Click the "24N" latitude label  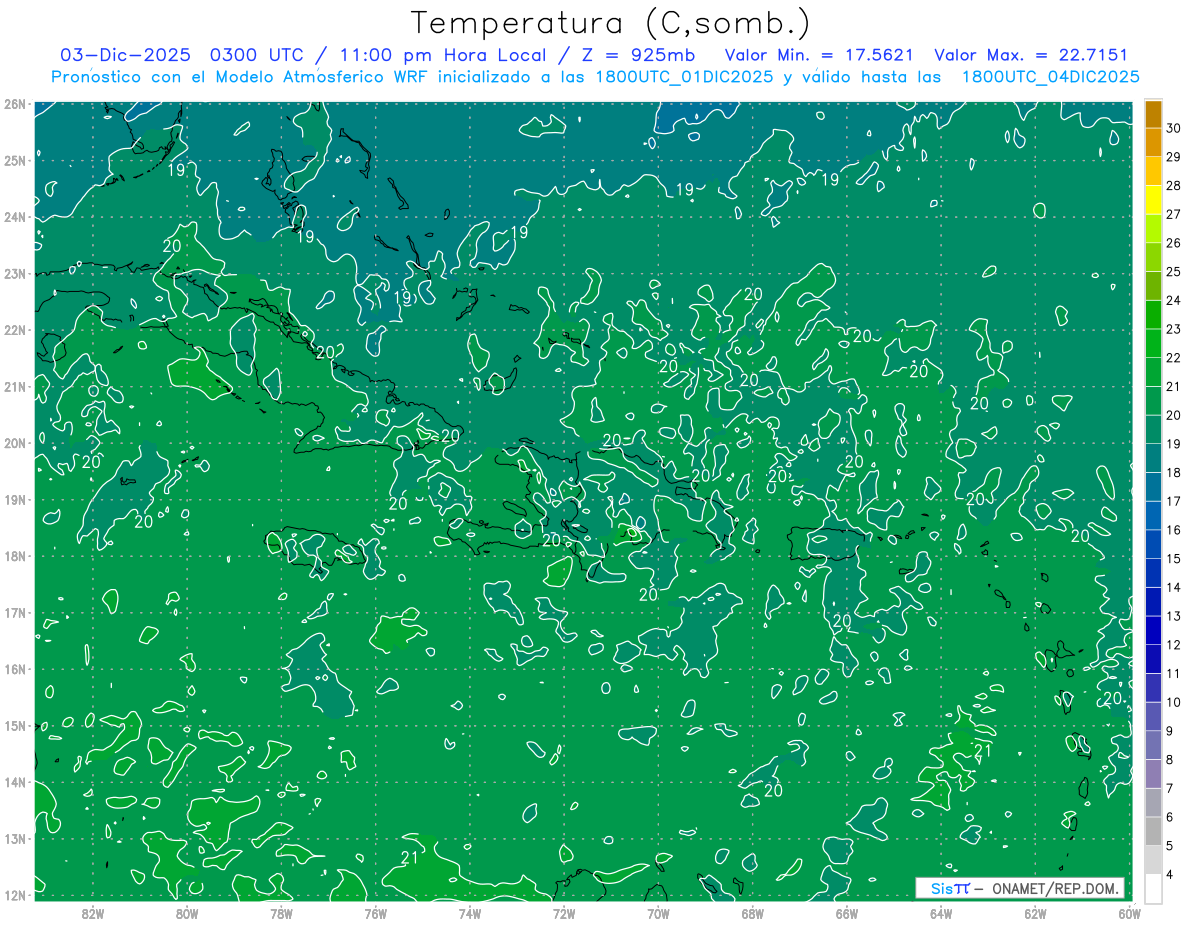15,217
